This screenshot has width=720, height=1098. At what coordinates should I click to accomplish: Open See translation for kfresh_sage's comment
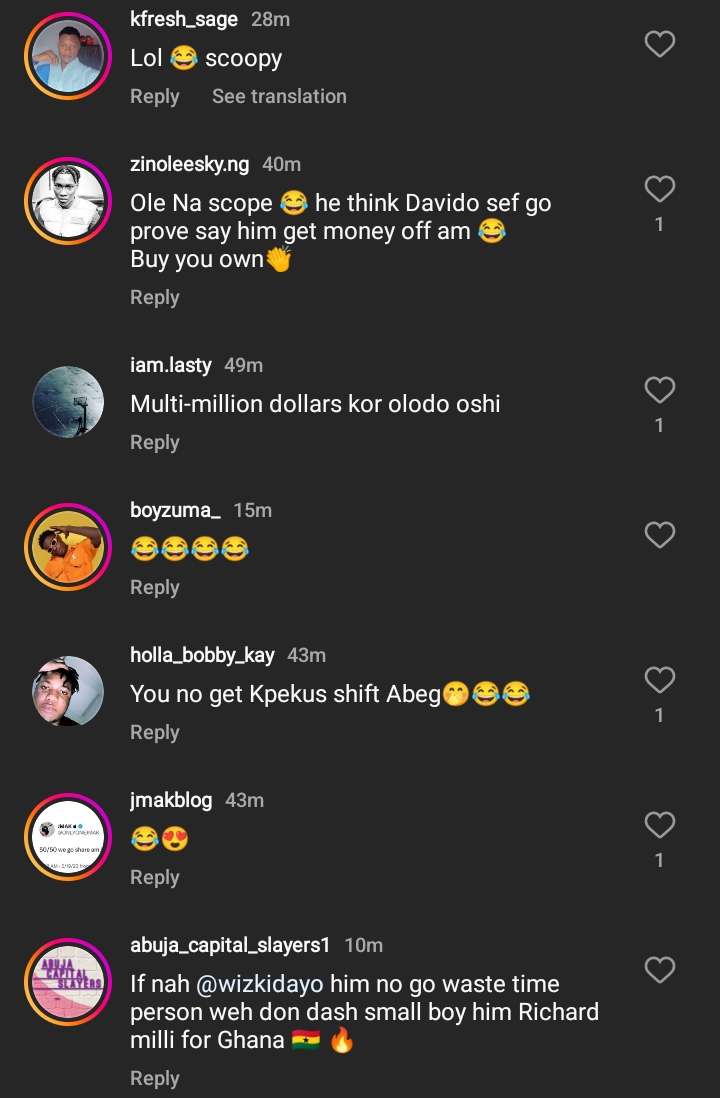(279, 96)
